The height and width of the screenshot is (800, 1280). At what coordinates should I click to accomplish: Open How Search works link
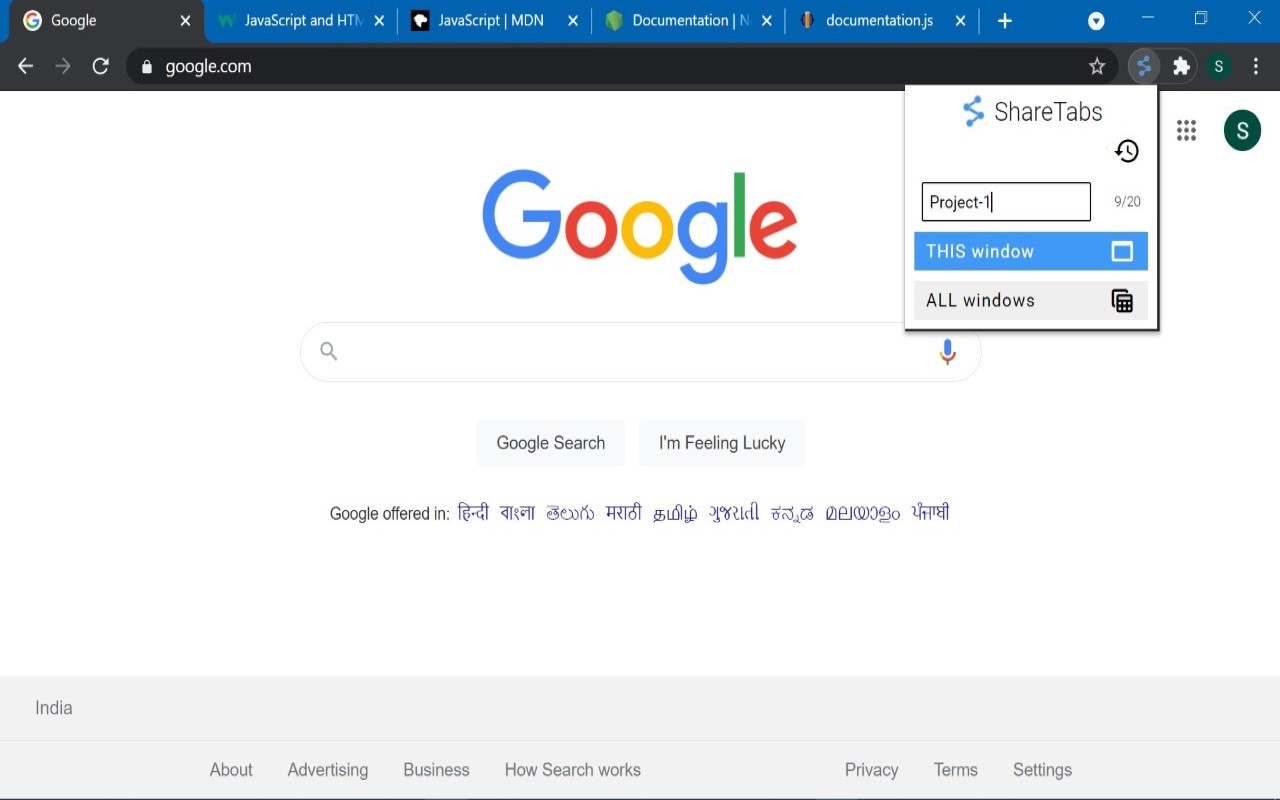(x=572, y=770)
